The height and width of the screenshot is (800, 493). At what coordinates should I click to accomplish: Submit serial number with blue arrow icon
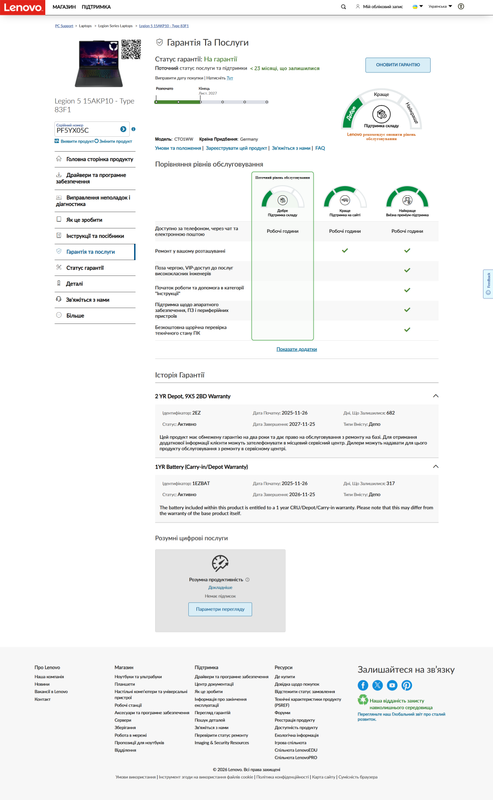pos(123,129)
